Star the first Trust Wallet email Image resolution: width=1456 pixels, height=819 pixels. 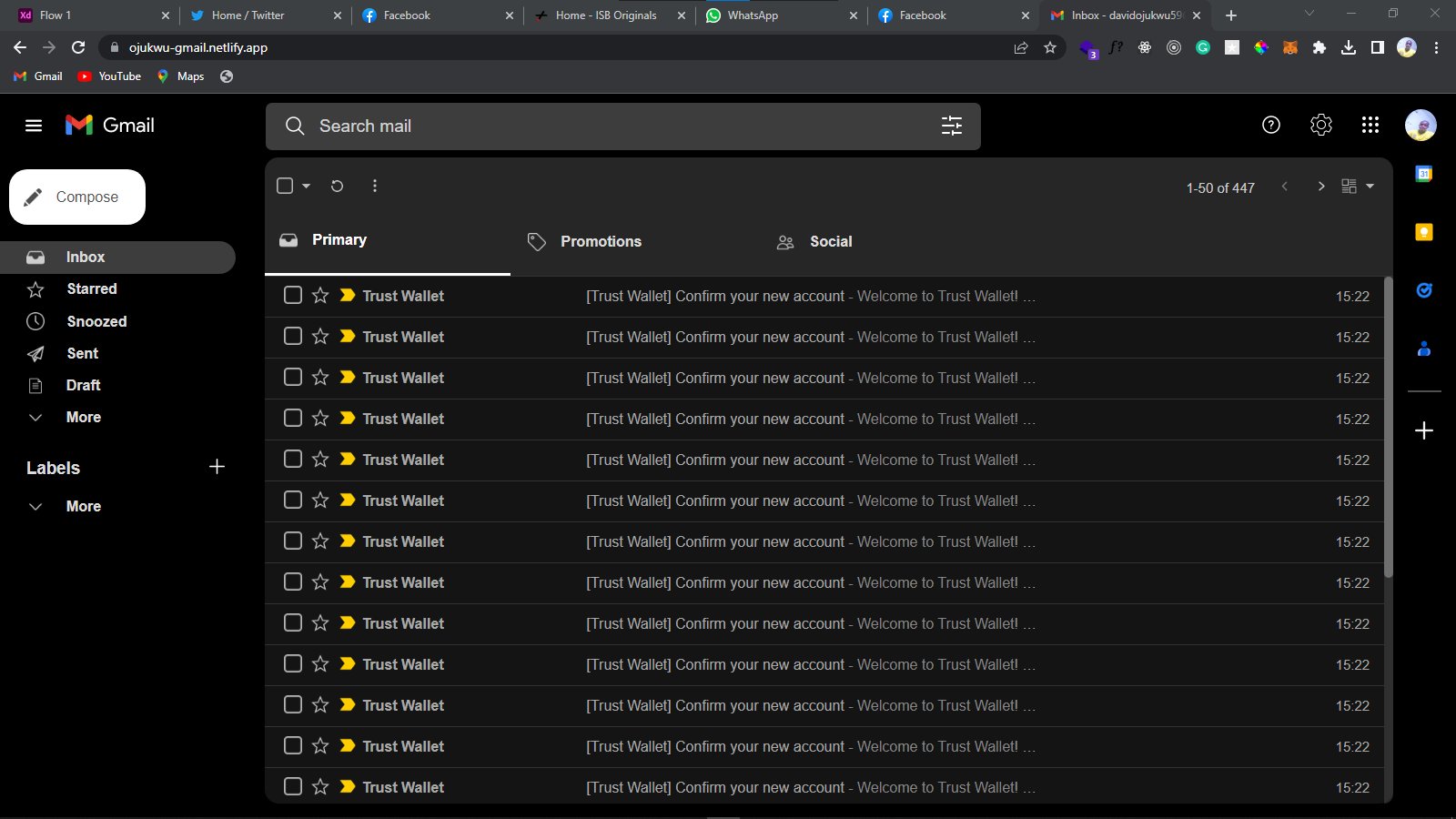pos(320,295)
